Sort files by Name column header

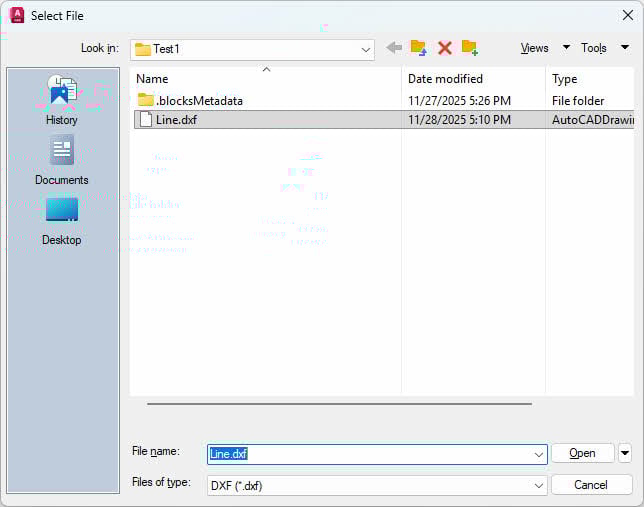(x=266, y=78)
